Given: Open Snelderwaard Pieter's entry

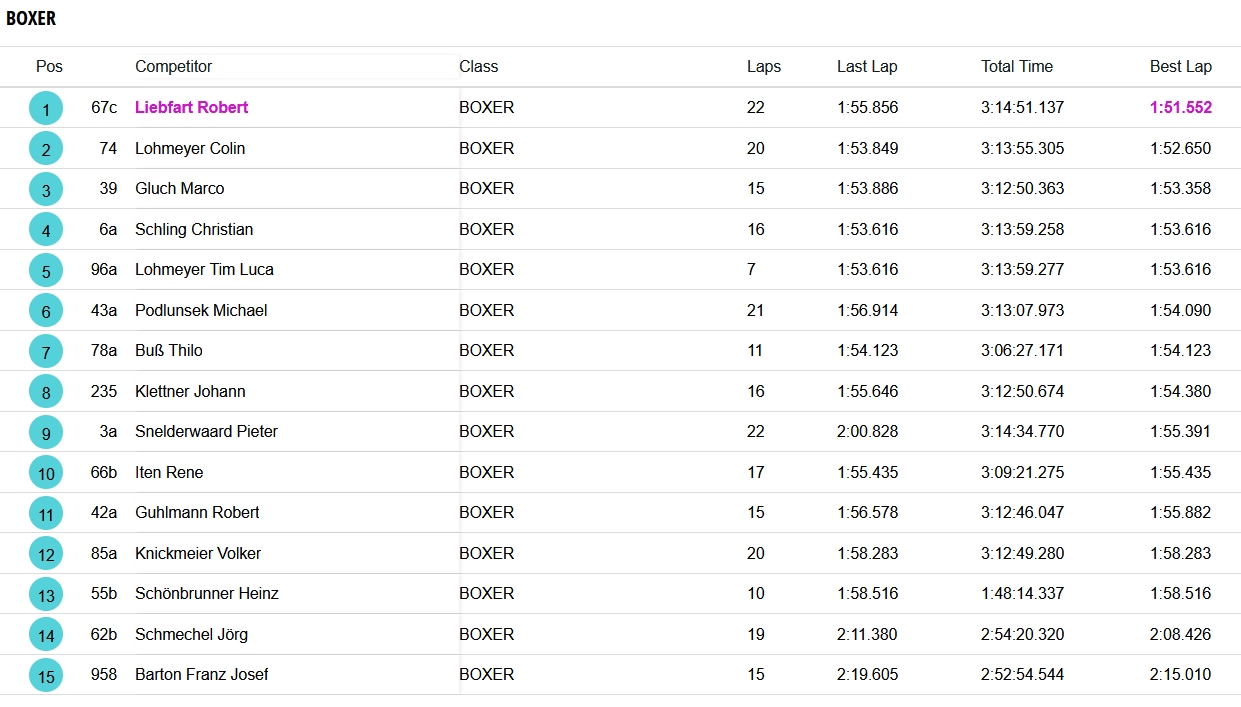Looking at the screenshot, I should 206,432.
